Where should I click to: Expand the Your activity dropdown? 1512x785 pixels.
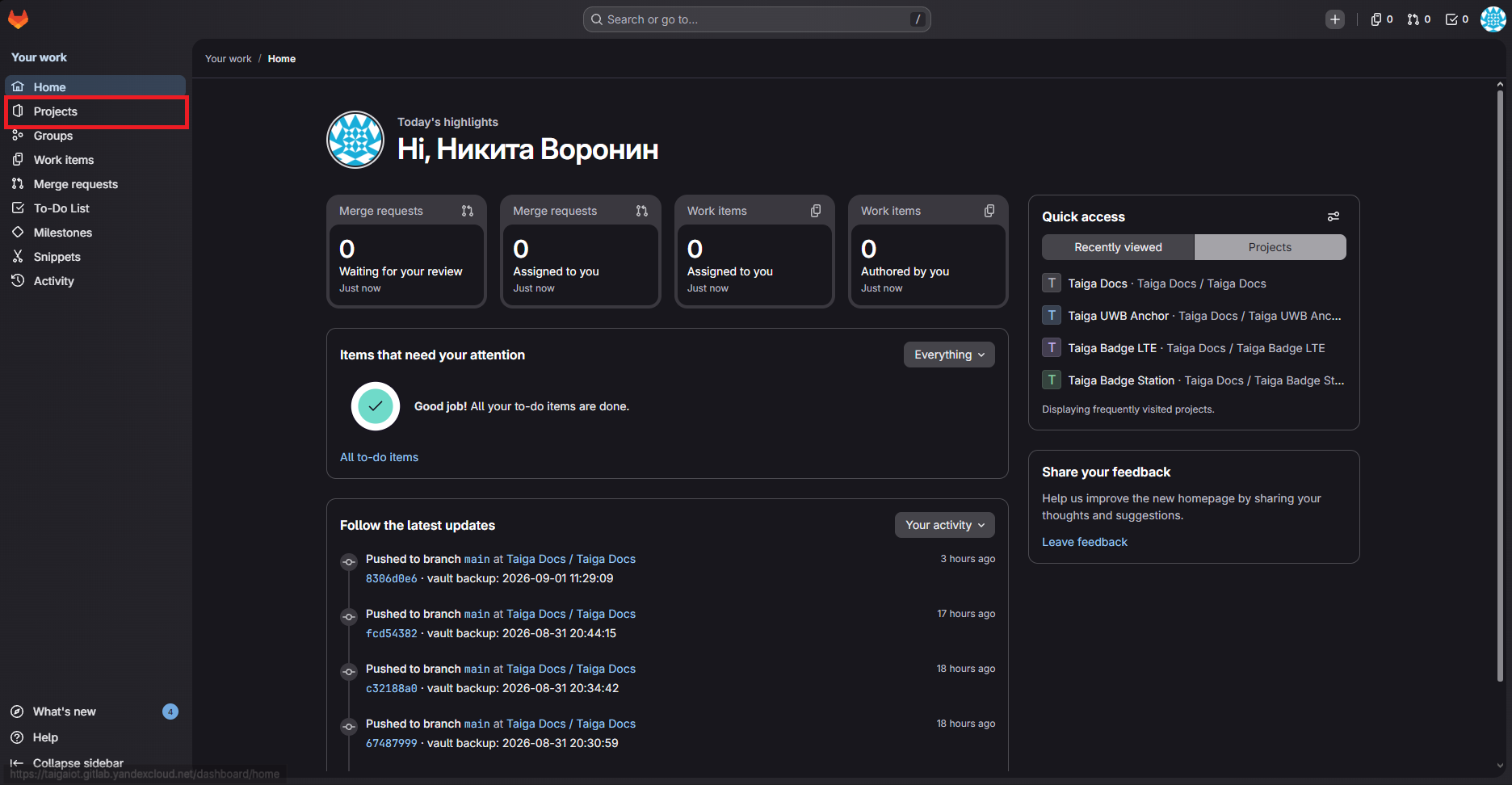(x=945, y=525)
